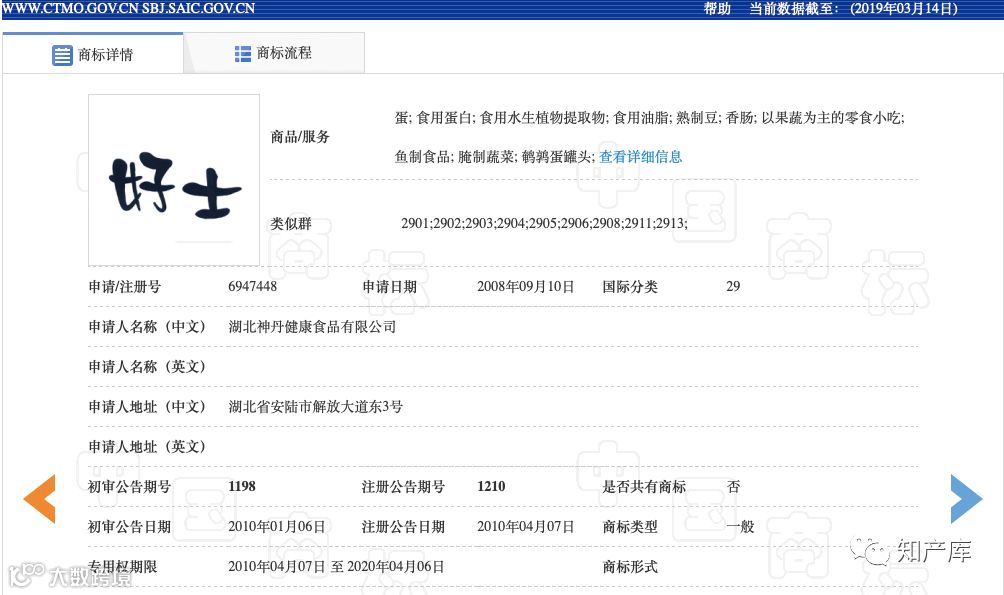This screenshot has height=595, width=1004.
Task: Open the 帮助 help link
Action: coord(717,9)
